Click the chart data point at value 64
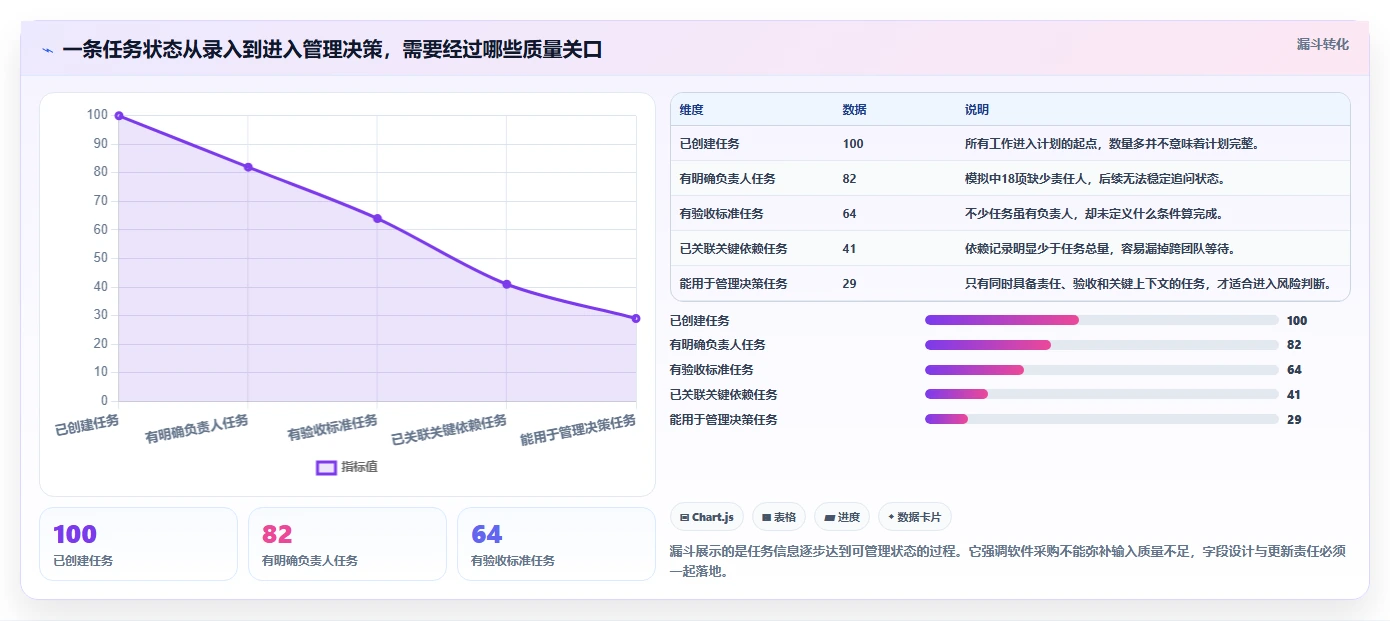The image size is (1390, 621). pyautogui.click(x=377, y=218)
